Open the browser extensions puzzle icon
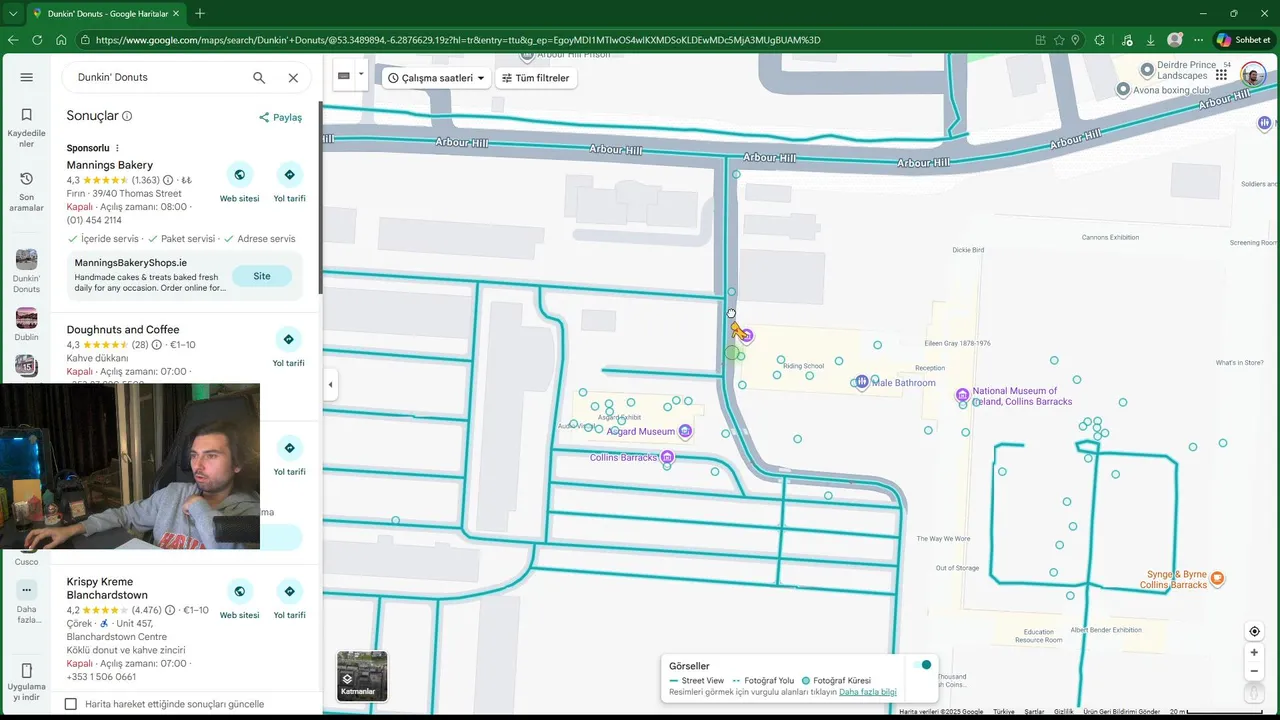The image size is (1280, 720). click(x=1100, y=40)
